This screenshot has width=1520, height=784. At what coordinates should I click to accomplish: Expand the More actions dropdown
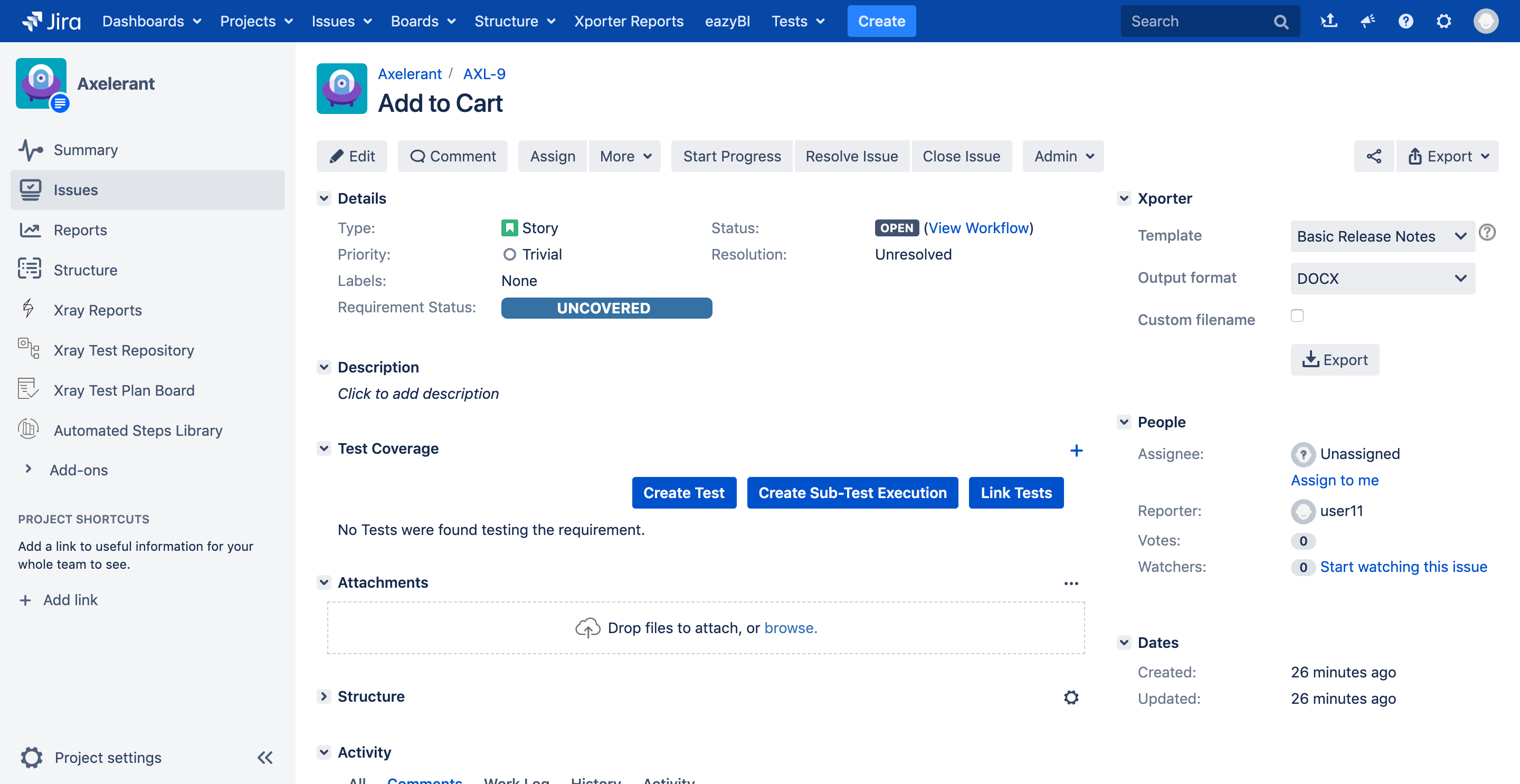click(x=626, y=155)
